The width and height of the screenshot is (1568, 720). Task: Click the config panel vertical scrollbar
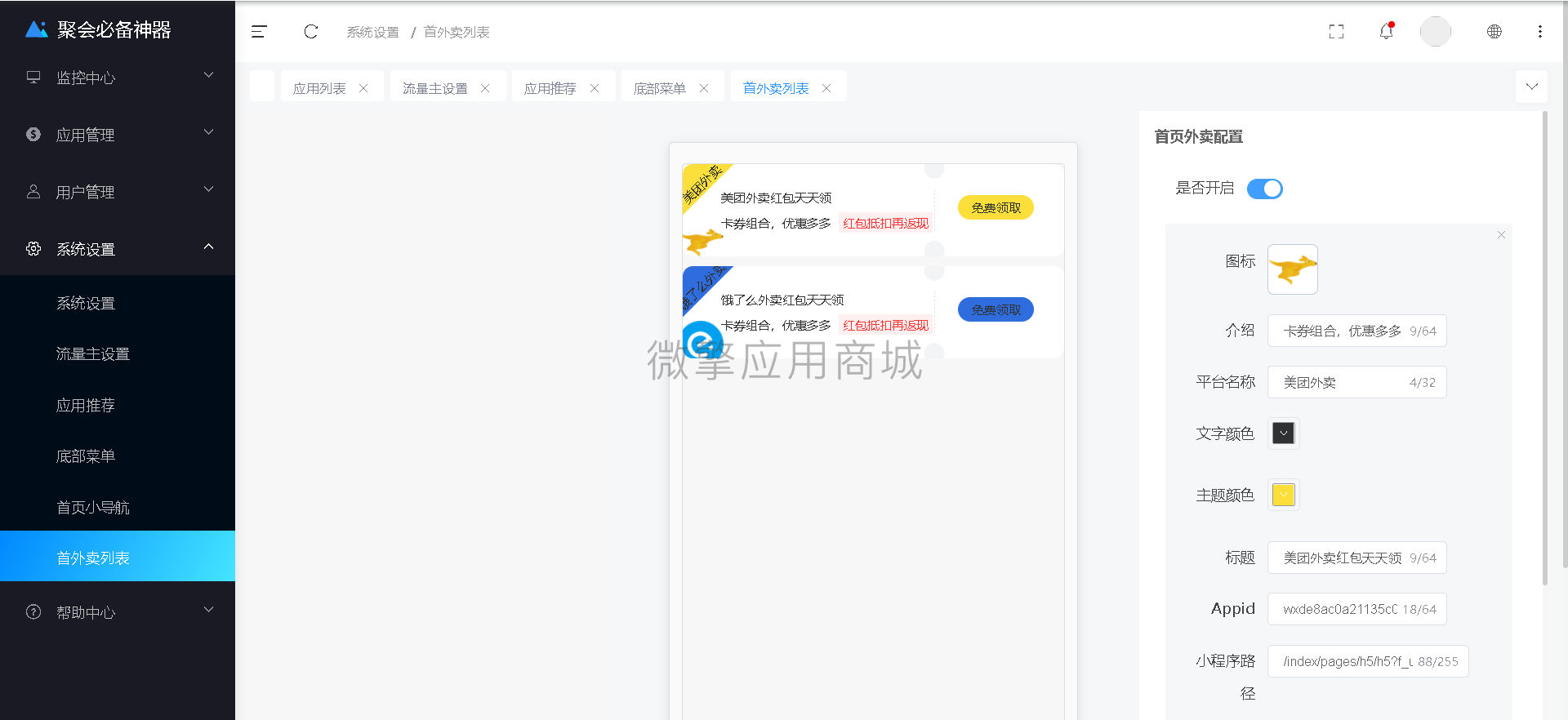pos(1544,348)
